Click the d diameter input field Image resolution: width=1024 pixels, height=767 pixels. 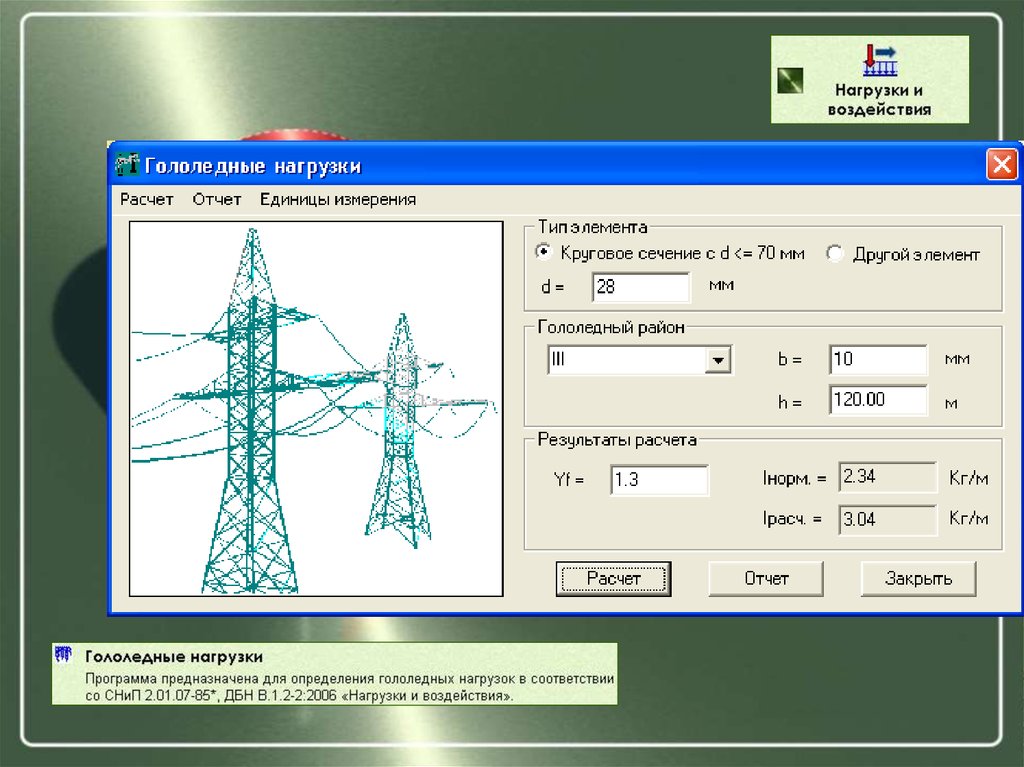pyautogui.click(x=640, y=287)
